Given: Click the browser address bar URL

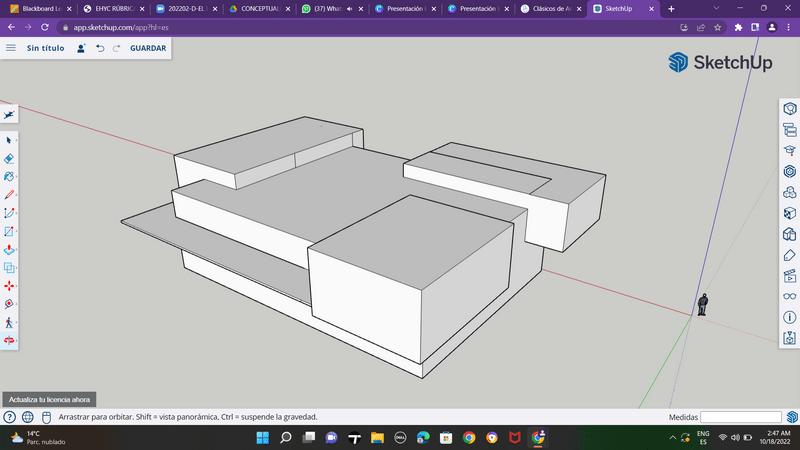Looking at the screenshot, I should [121, 28].
